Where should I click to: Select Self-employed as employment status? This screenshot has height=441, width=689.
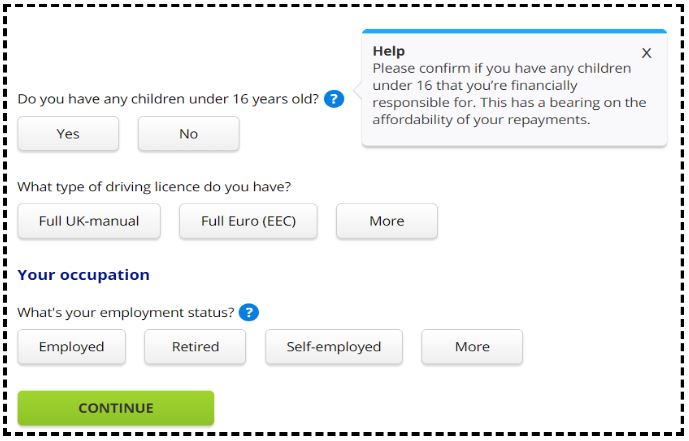point(334,347)
